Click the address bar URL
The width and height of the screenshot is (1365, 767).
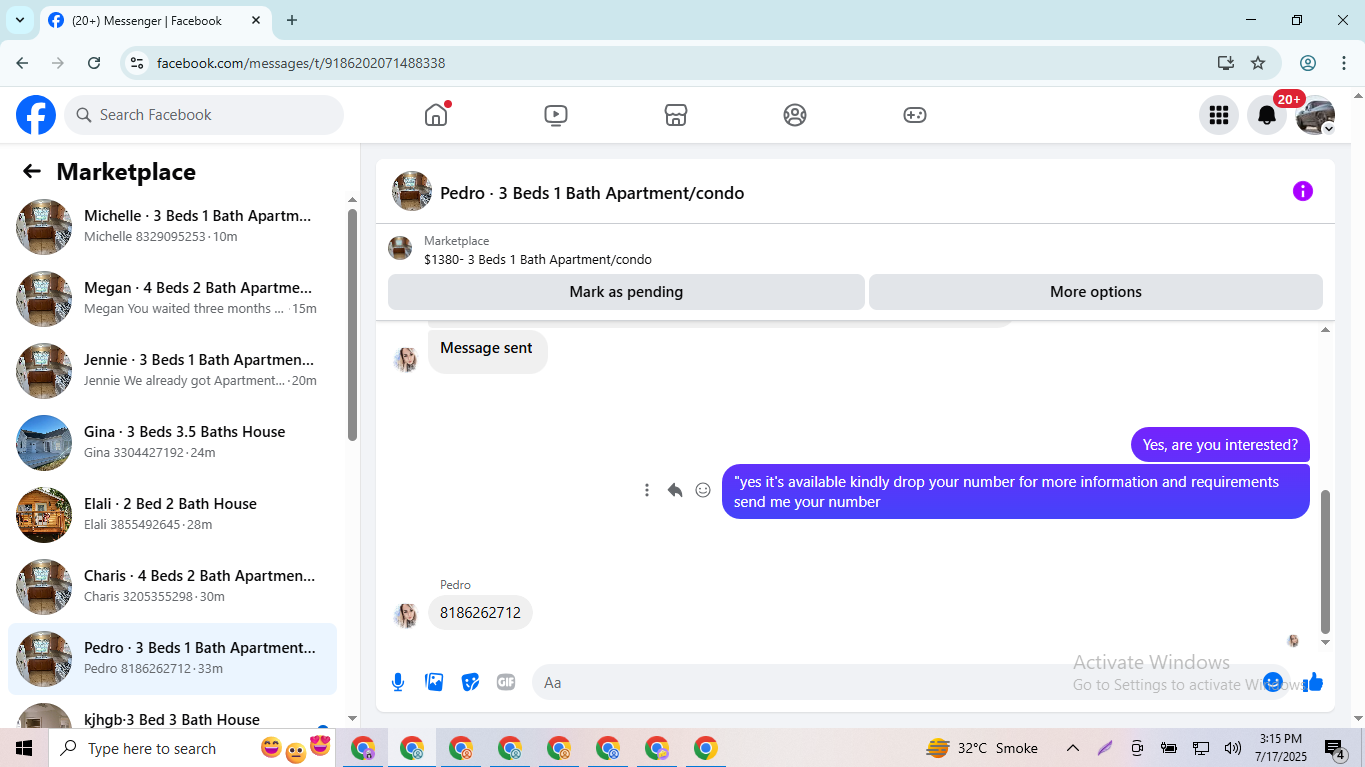[x=301, y=63]
